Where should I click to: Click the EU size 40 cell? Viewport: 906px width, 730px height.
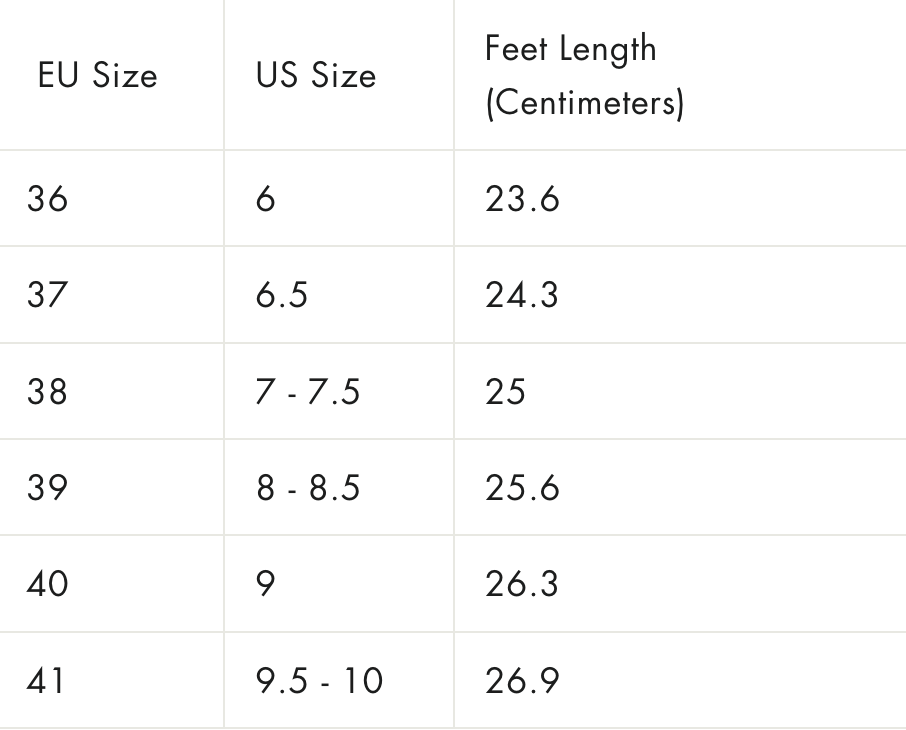pos(48,583)
